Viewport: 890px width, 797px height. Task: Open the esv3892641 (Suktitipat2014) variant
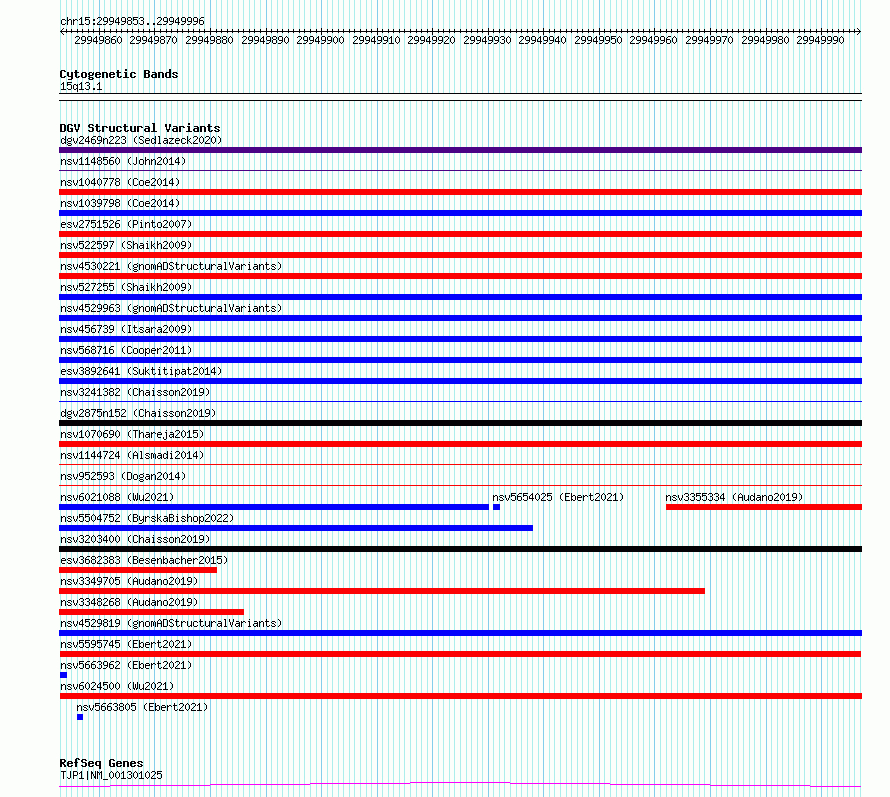[141, 371]
